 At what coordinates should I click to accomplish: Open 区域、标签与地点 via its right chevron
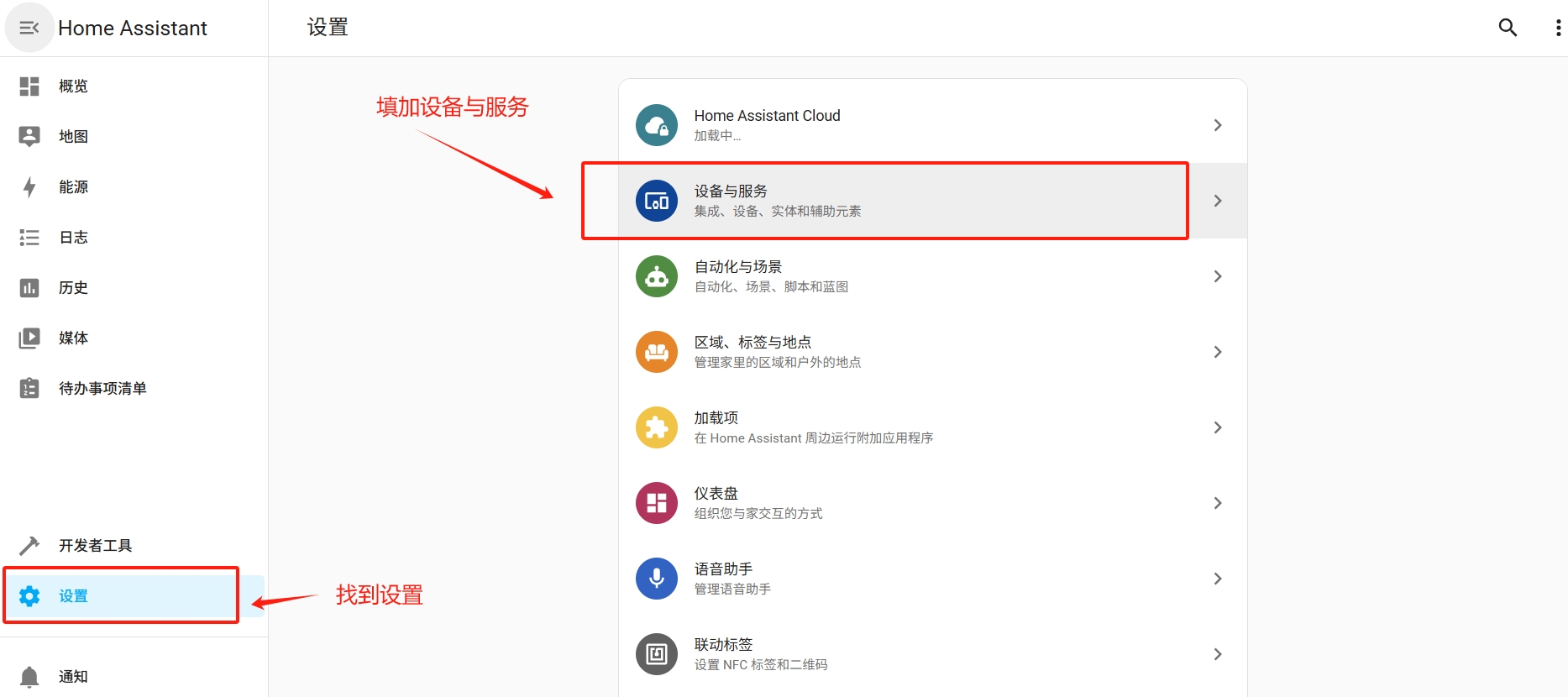click(1218, 352)
